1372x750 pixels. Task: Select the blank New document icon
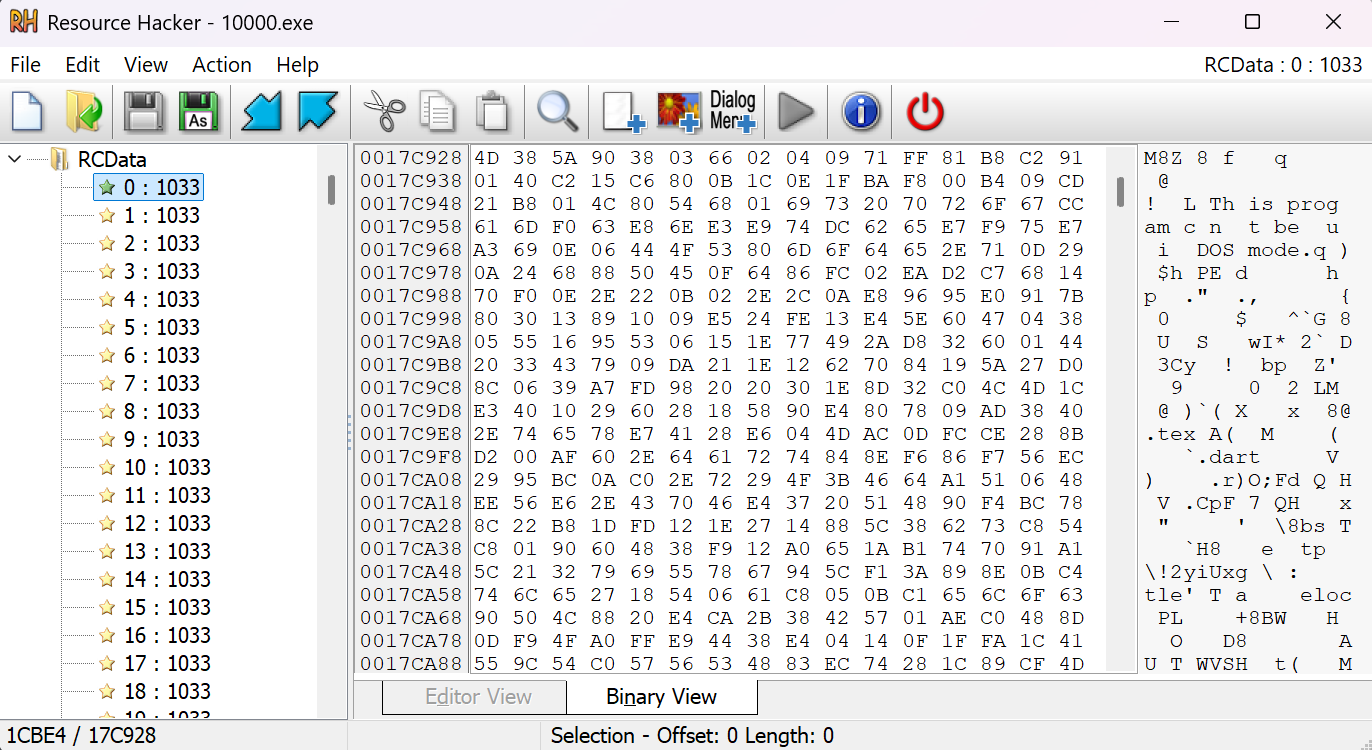27,112
